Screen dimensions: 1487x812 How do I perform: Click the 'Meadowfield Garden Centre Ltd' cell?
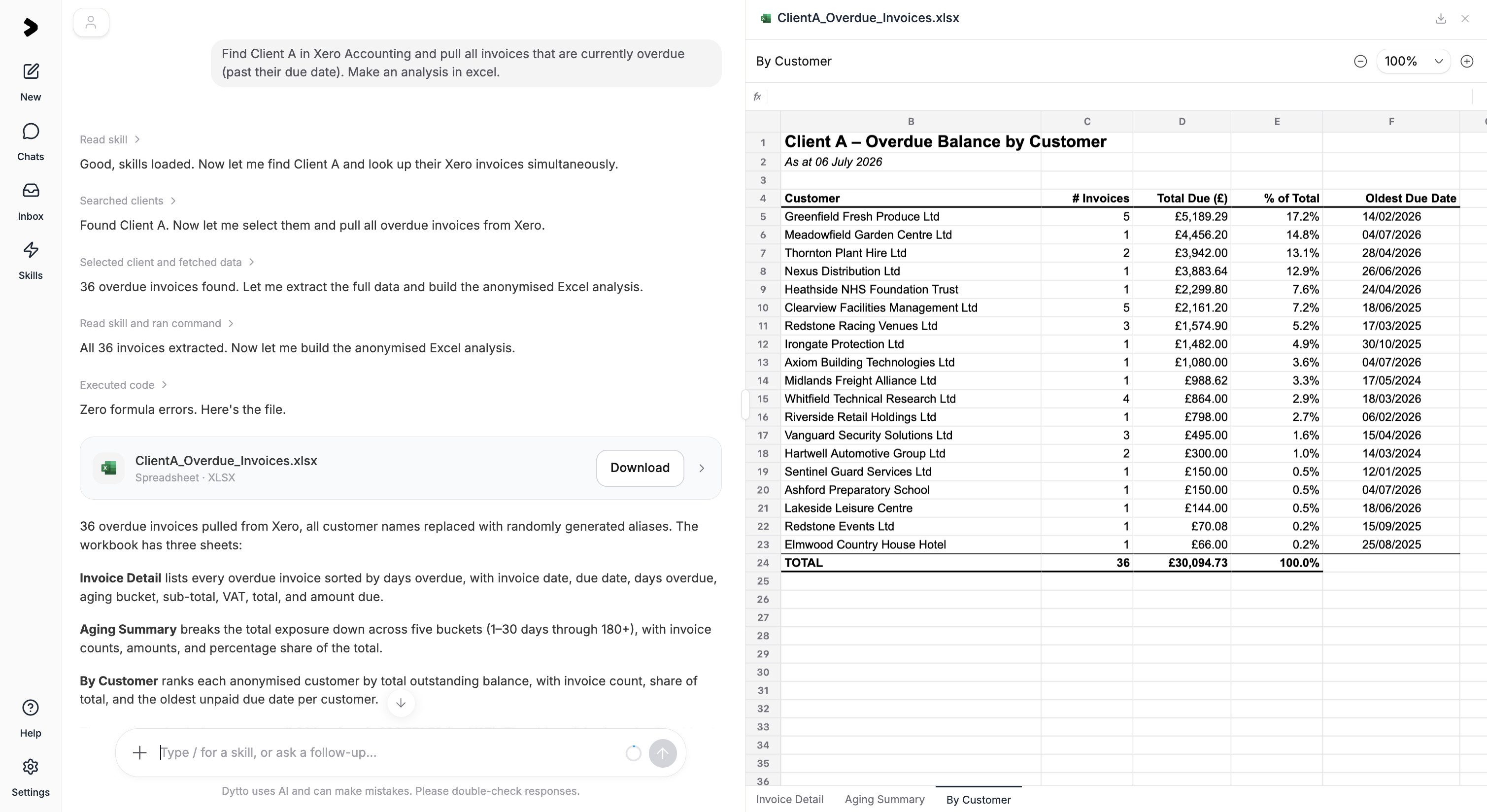point(911,235)
